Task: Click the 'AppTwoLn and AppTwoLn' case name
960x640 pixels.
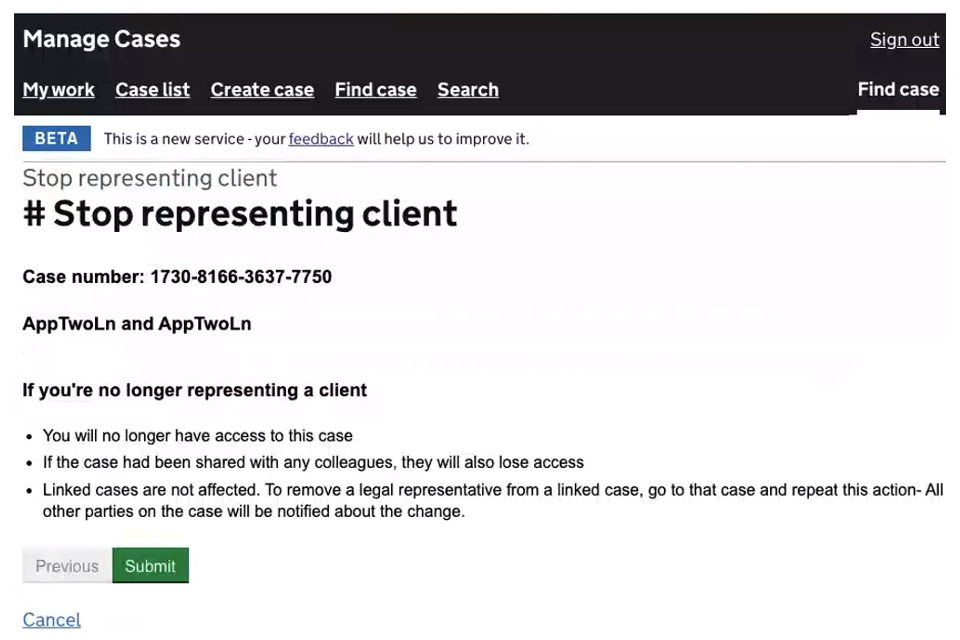Action: tap(137, 324)
